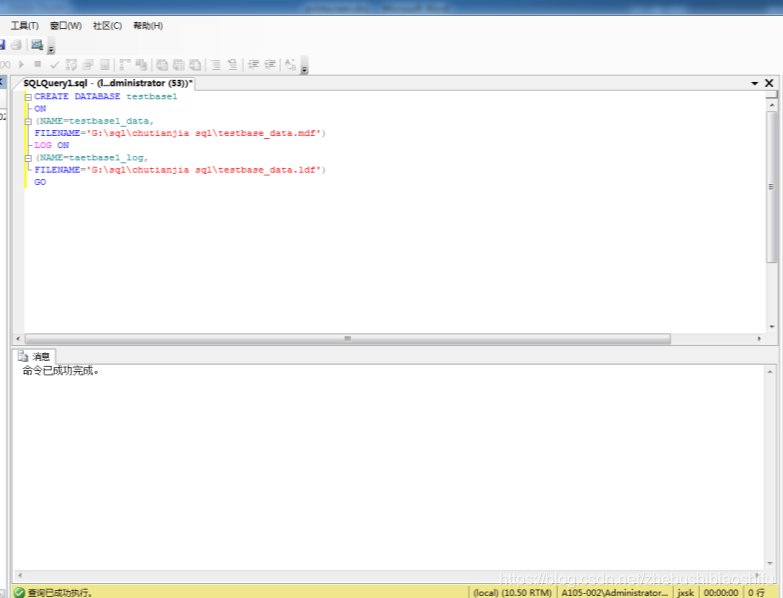Viewport: 783px width, 598px height.
Task: Open the active files dropdown arrow
Action: point(755,83)
